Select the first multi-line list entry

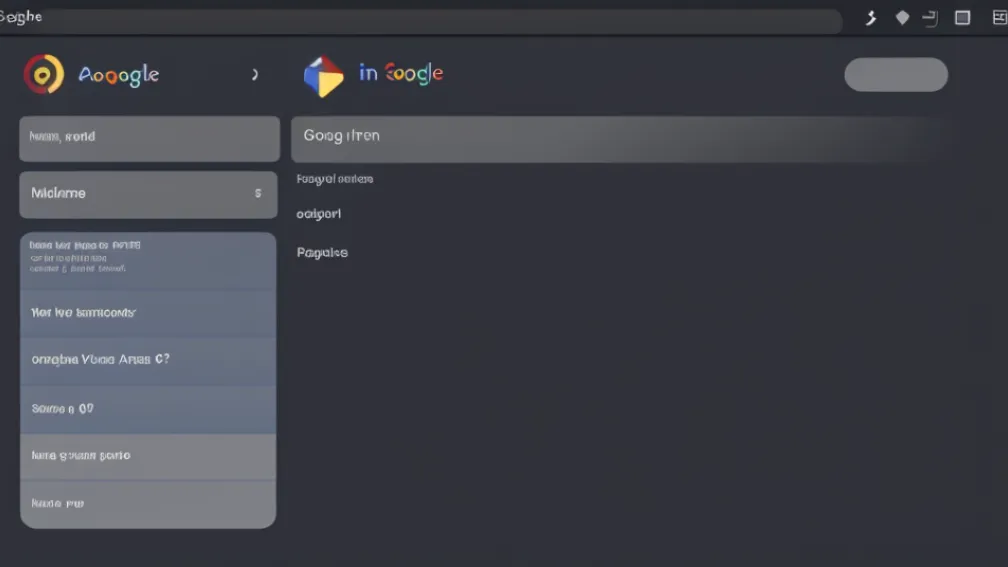click(148, 261)
